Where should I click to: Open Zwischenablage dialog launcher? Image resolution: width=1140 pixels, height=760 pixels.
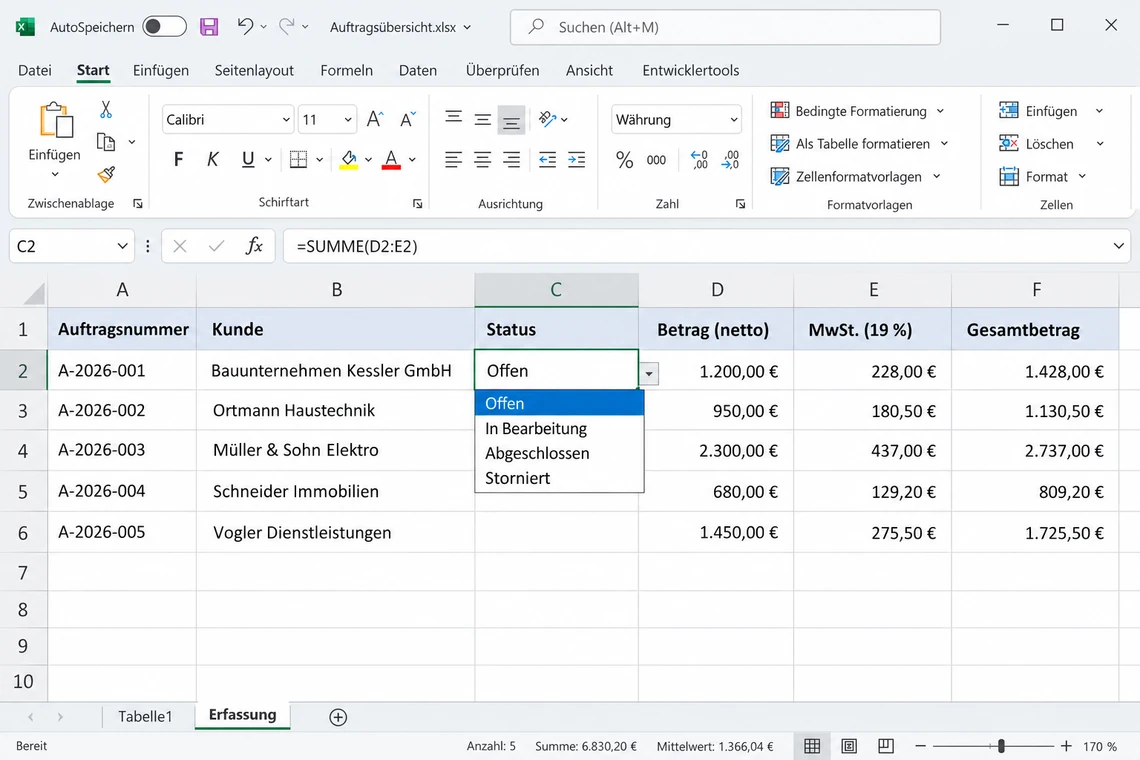tap(137, 204)
